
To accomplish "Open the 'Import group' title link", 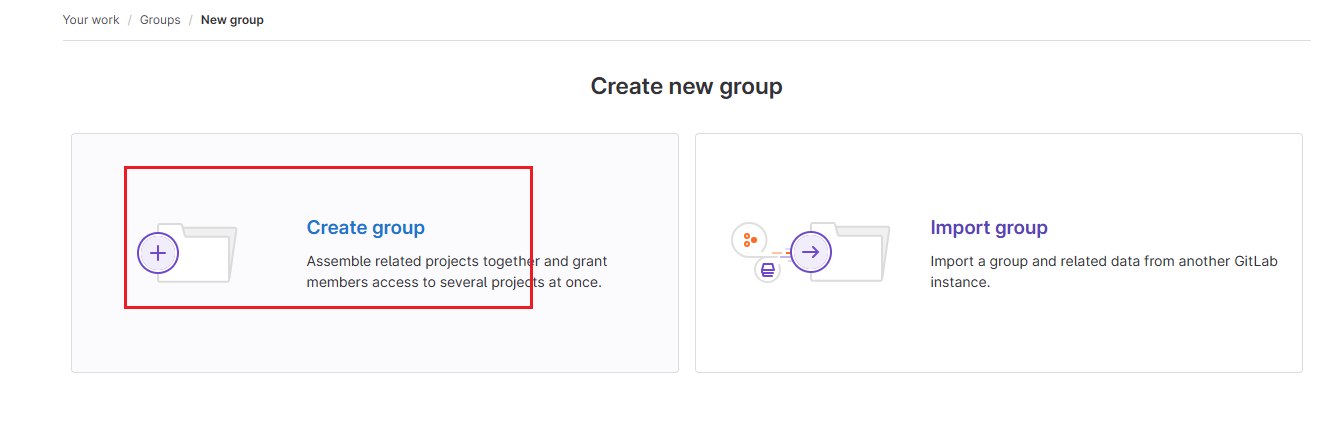I will (989, 228).
